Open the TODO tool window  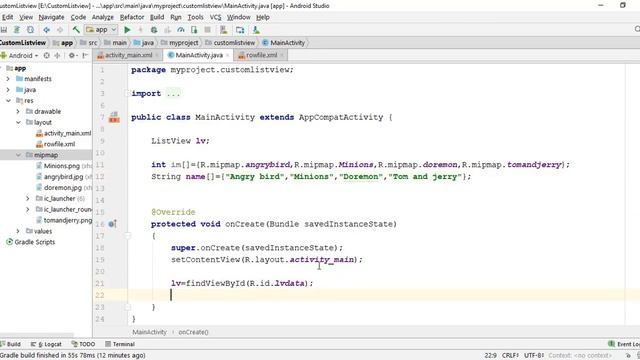click(x=83, y=344)
